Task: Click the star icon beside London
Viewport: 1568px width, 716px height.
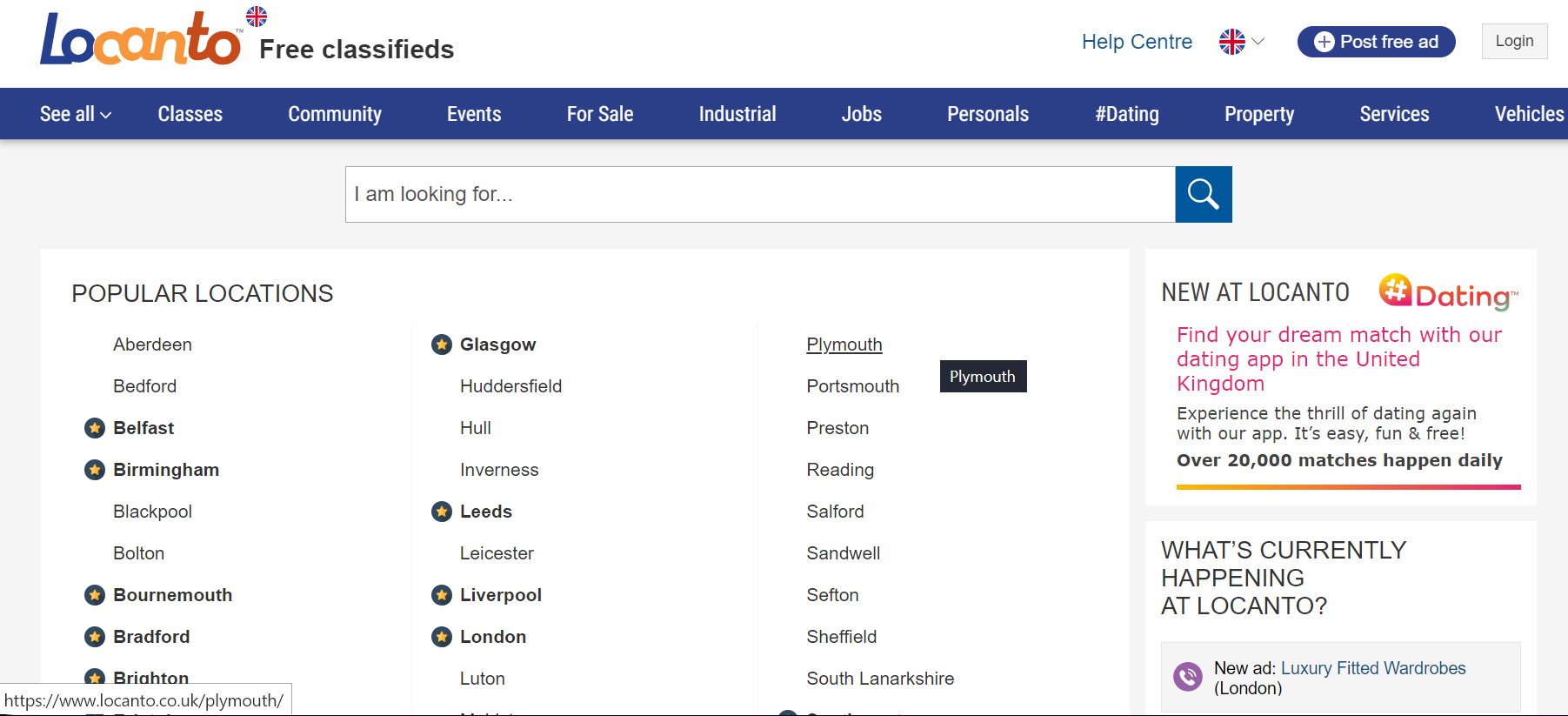Action: coord(442,637)
